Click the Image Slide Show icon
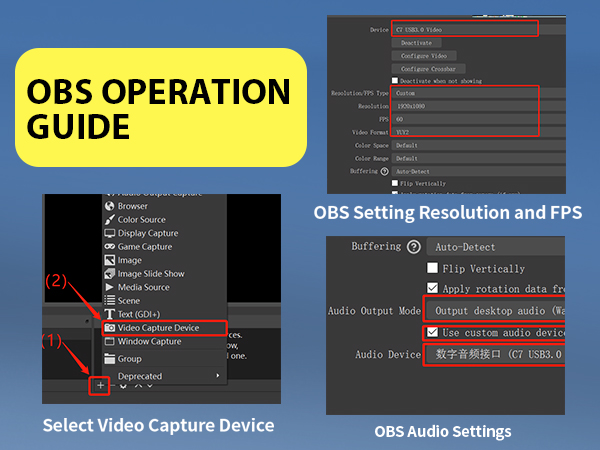 110,274
